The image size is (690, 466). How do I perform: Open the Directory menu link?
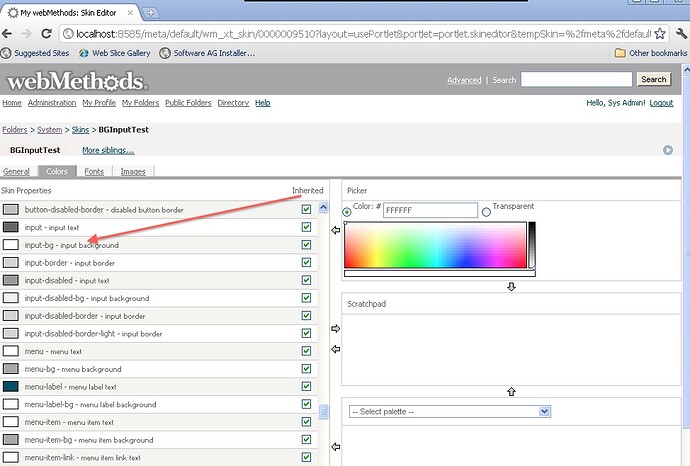coord(233,103)
